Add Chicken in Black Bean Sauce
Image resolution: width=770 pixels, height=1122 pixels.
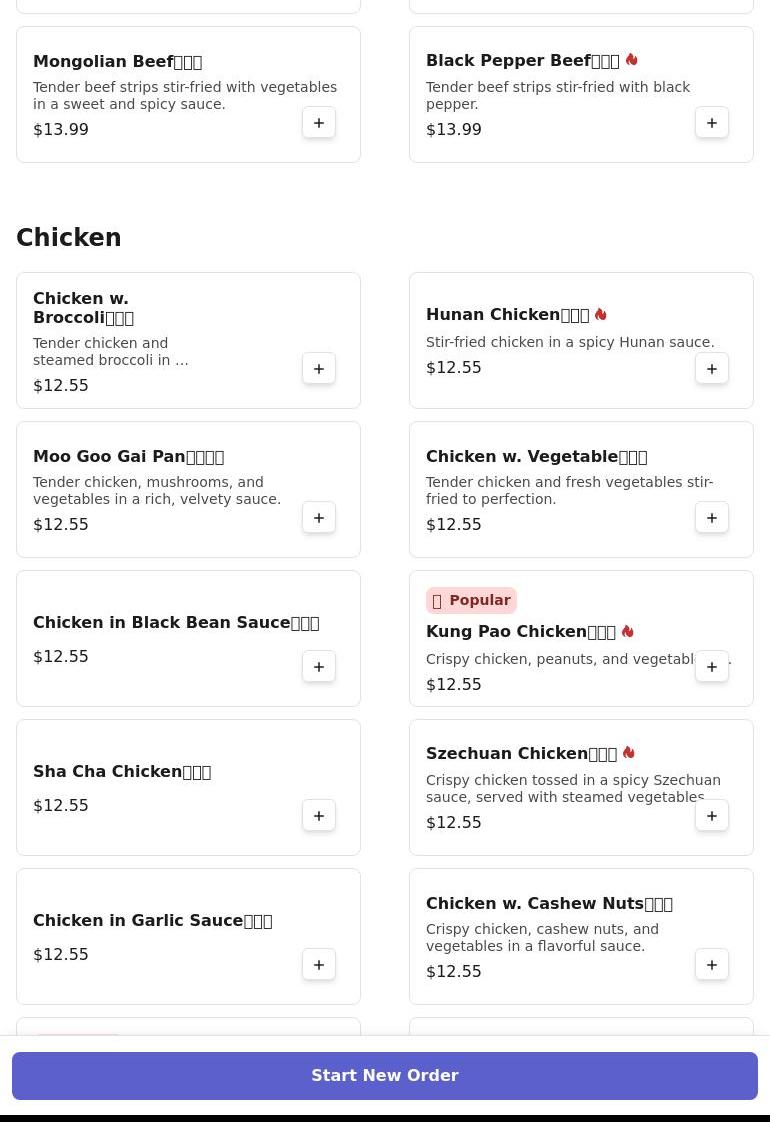click(x=319, y=667)
